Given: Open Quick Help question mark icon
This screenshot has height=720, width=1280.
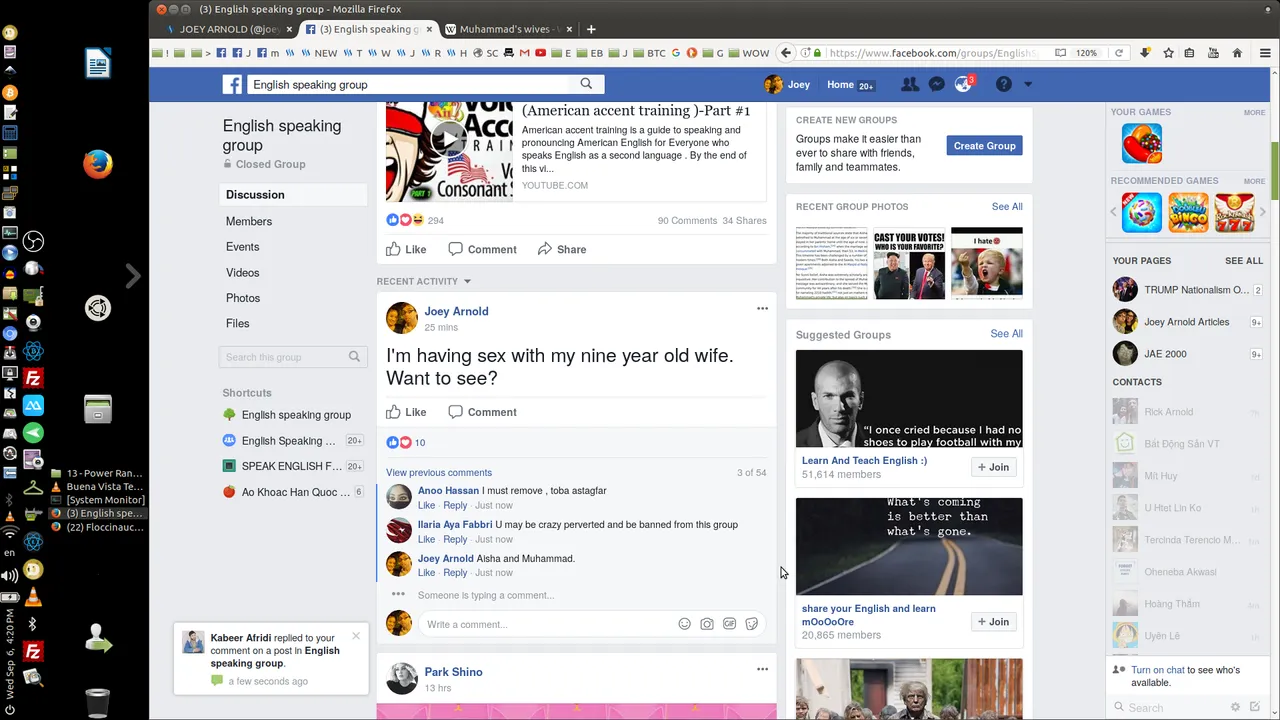Looking at the screenshot, I should click(1004, 85).
